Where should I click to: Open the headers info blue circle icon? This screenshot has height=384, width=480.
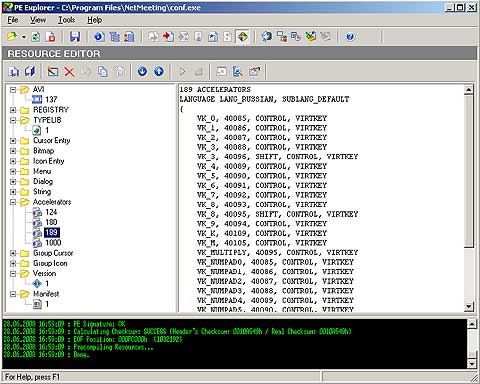[x=99, y=37]
